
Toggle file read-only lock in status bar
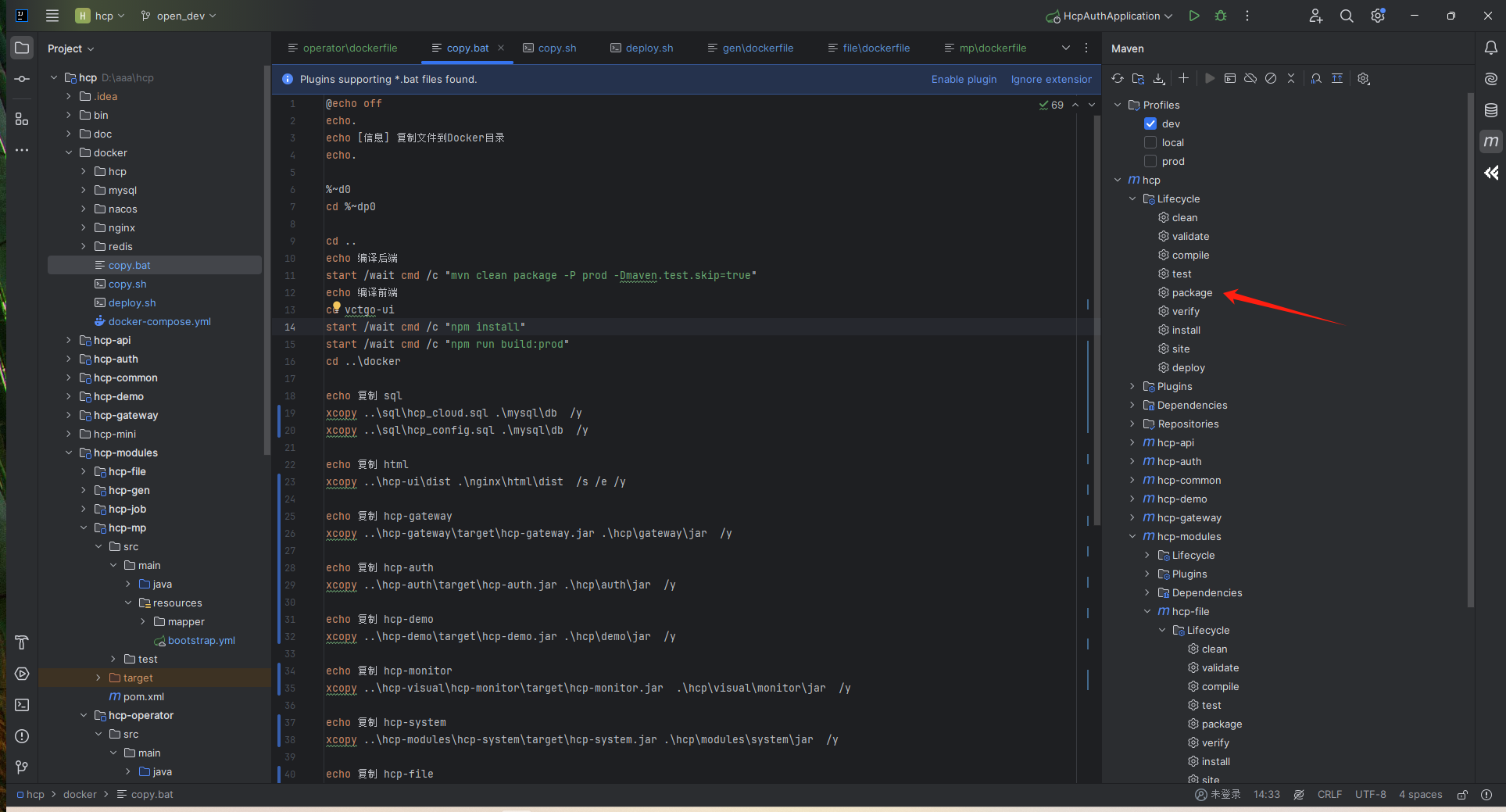click(1462, 795)
